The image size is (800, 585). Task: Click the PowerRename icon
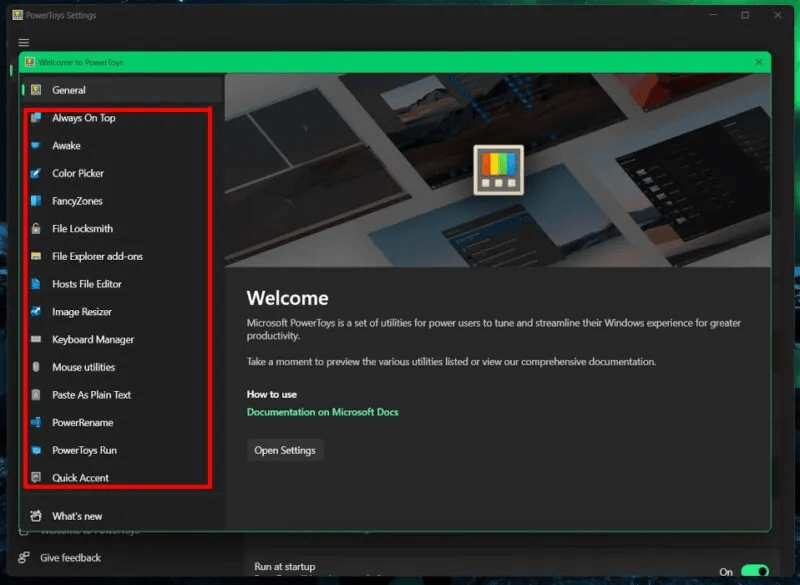[x=36, y=422]
